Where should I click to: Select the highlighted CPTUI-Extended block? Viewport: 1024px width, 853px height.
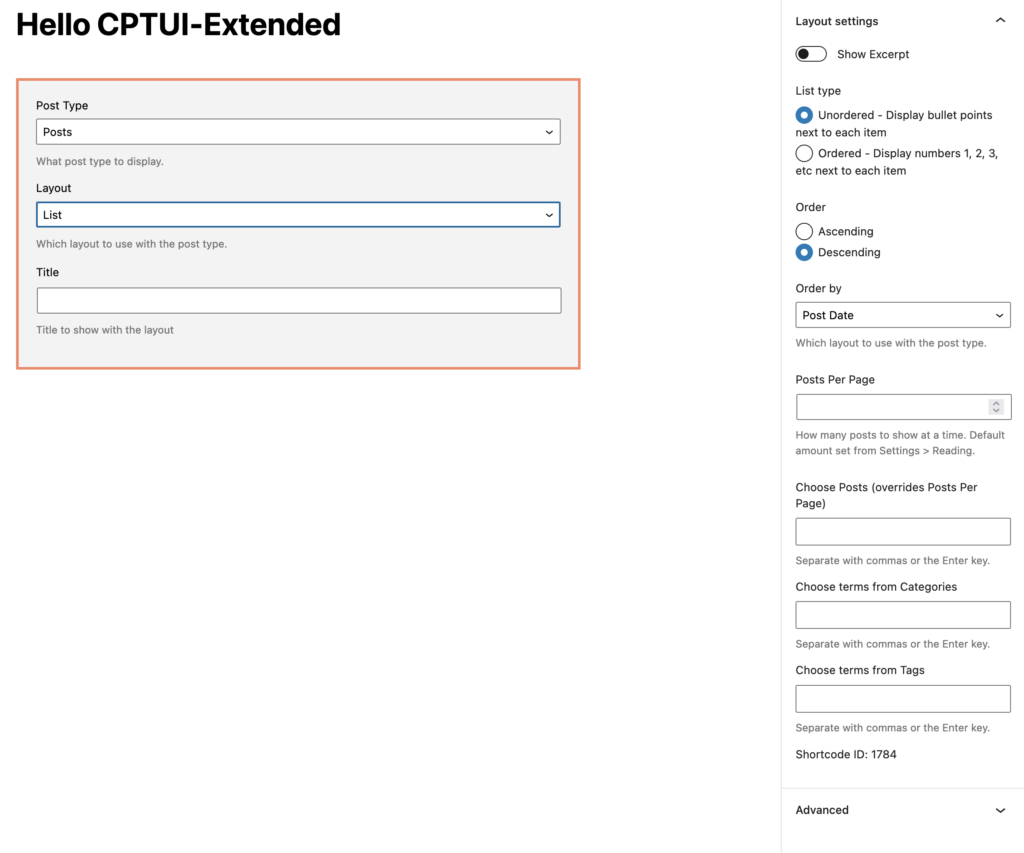[x=298, y=224]
